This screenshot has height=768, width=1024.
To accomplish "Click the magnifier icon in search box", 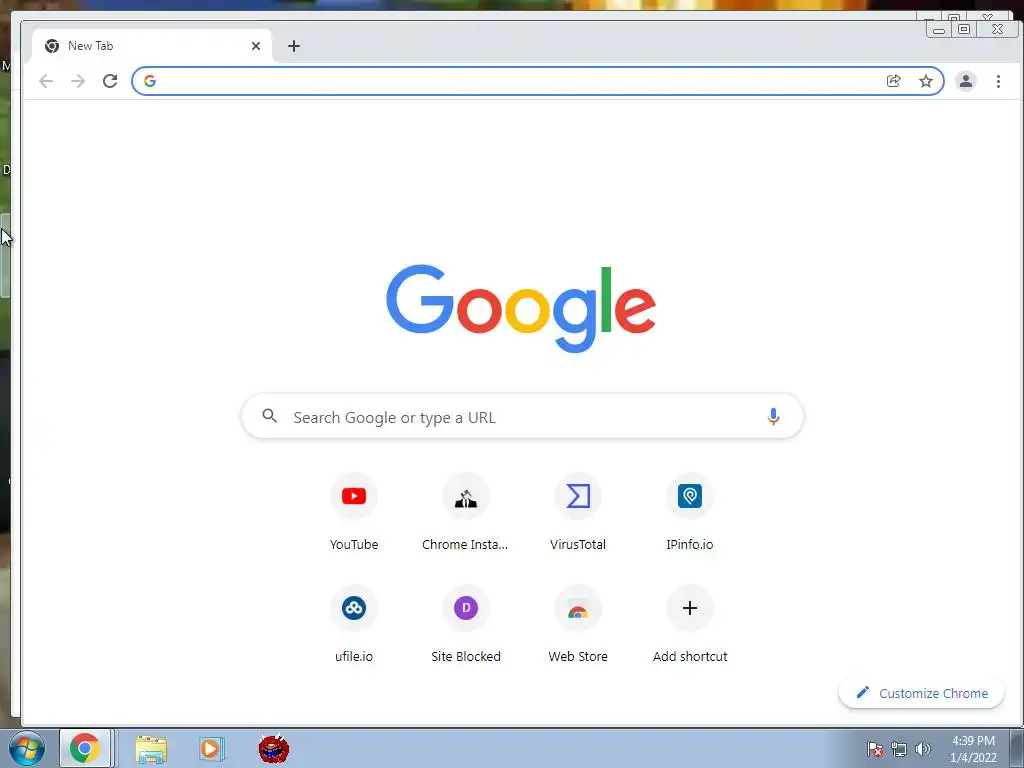I will [x=269, y=415].
